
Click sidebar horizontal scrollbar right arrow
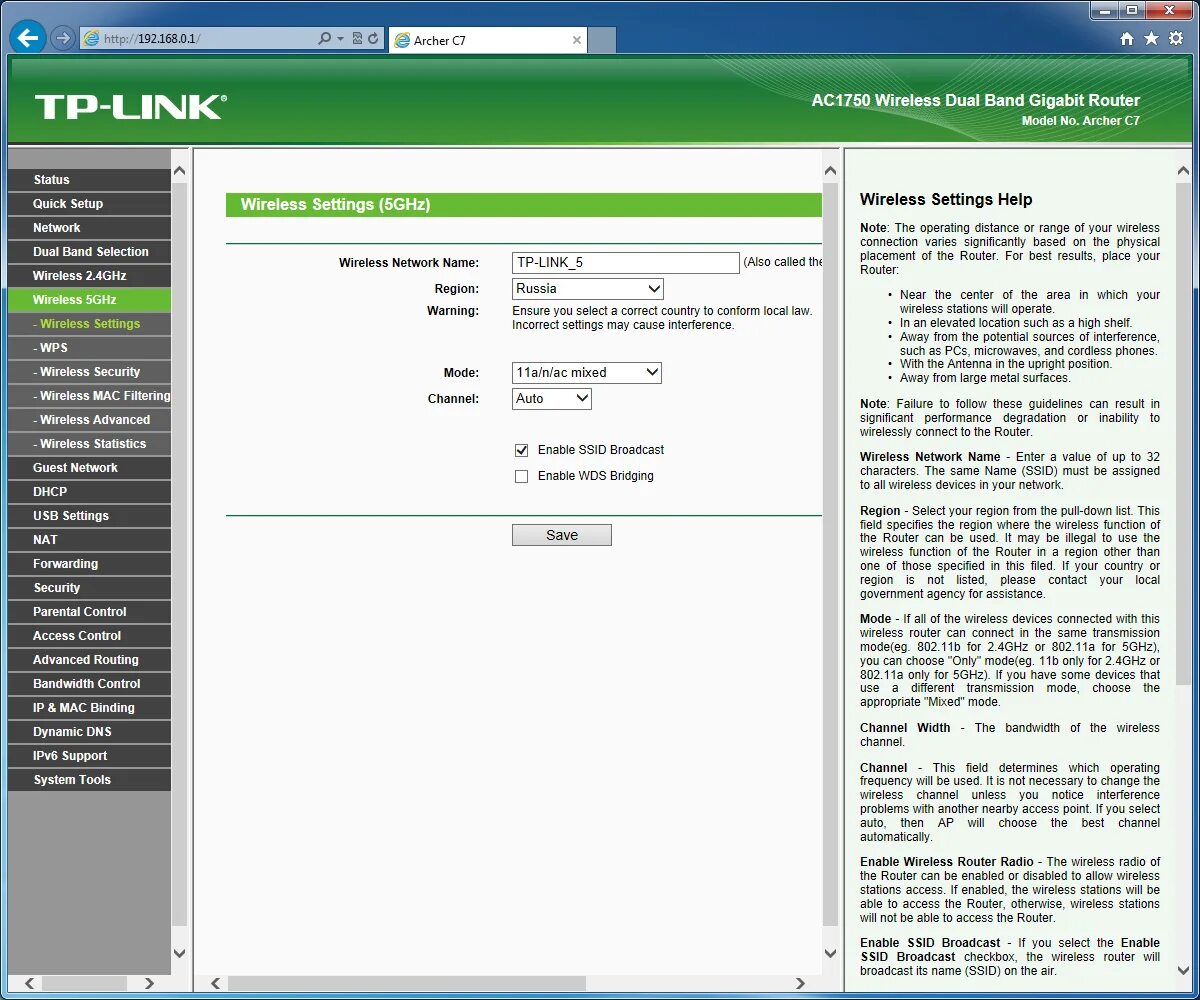point(149,984)
